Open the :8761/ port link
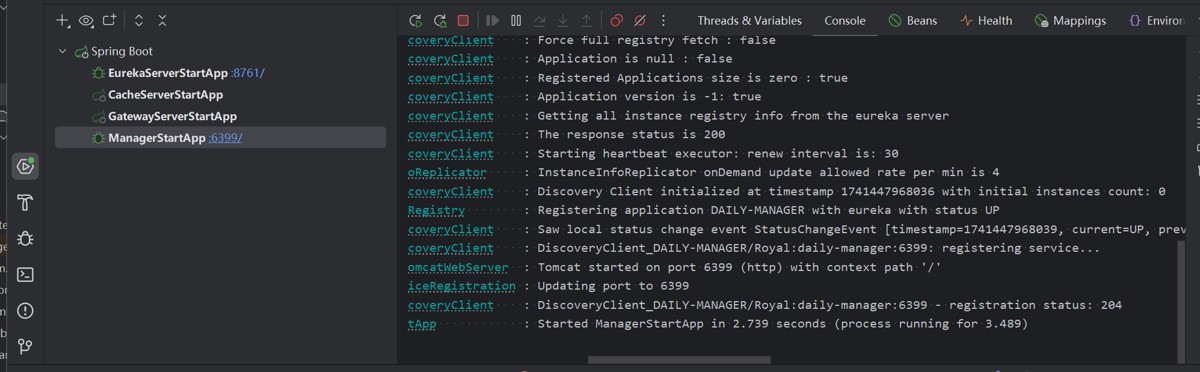1200x372 pixels. 248,73
